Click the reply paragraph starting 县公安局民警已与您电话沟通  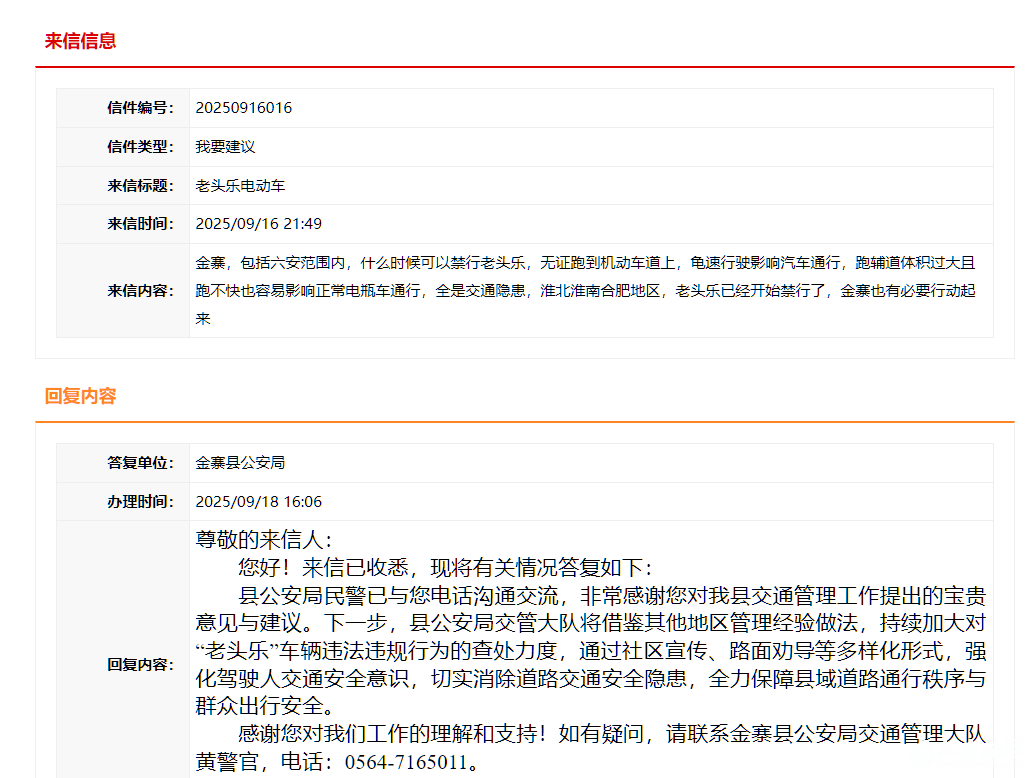[591, 651]
